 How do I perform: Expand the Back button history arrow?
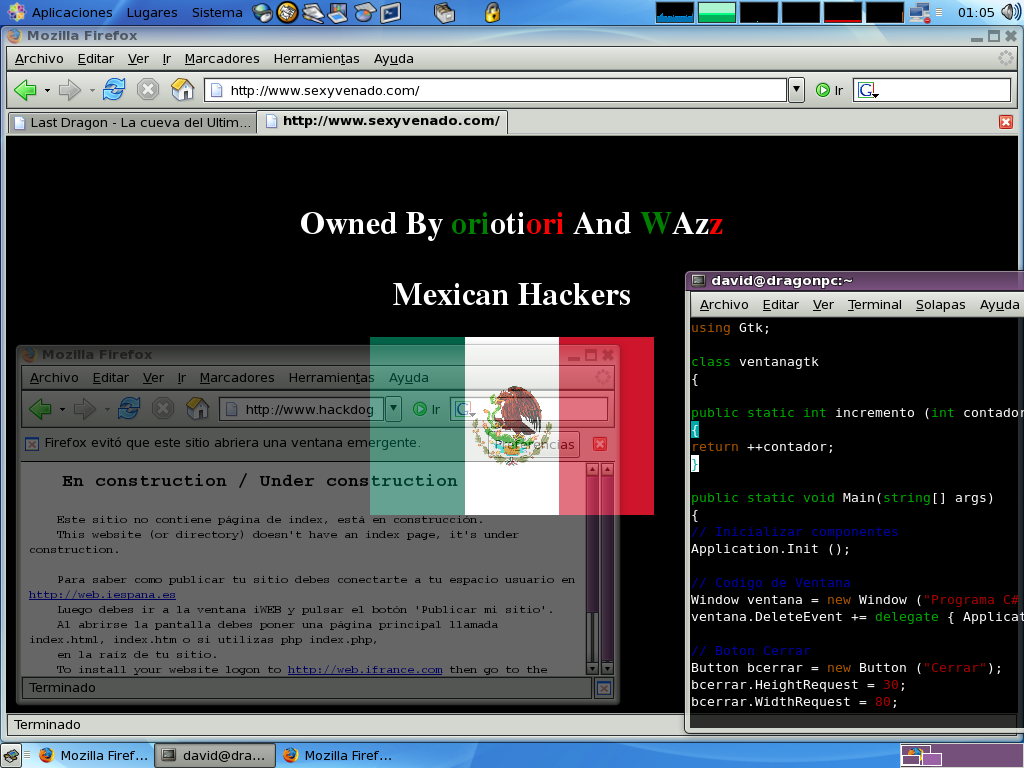tap(47, 90)
